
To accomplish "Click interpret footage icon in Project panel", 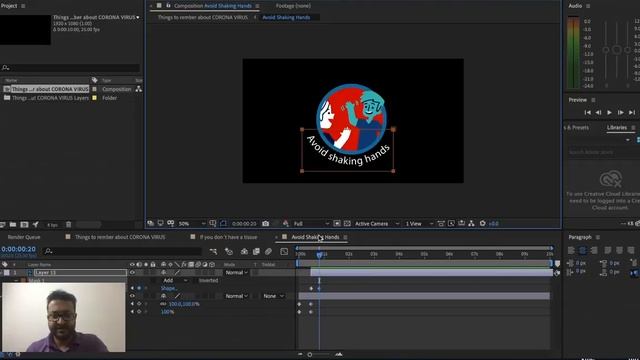I will [x=2, y=224].
